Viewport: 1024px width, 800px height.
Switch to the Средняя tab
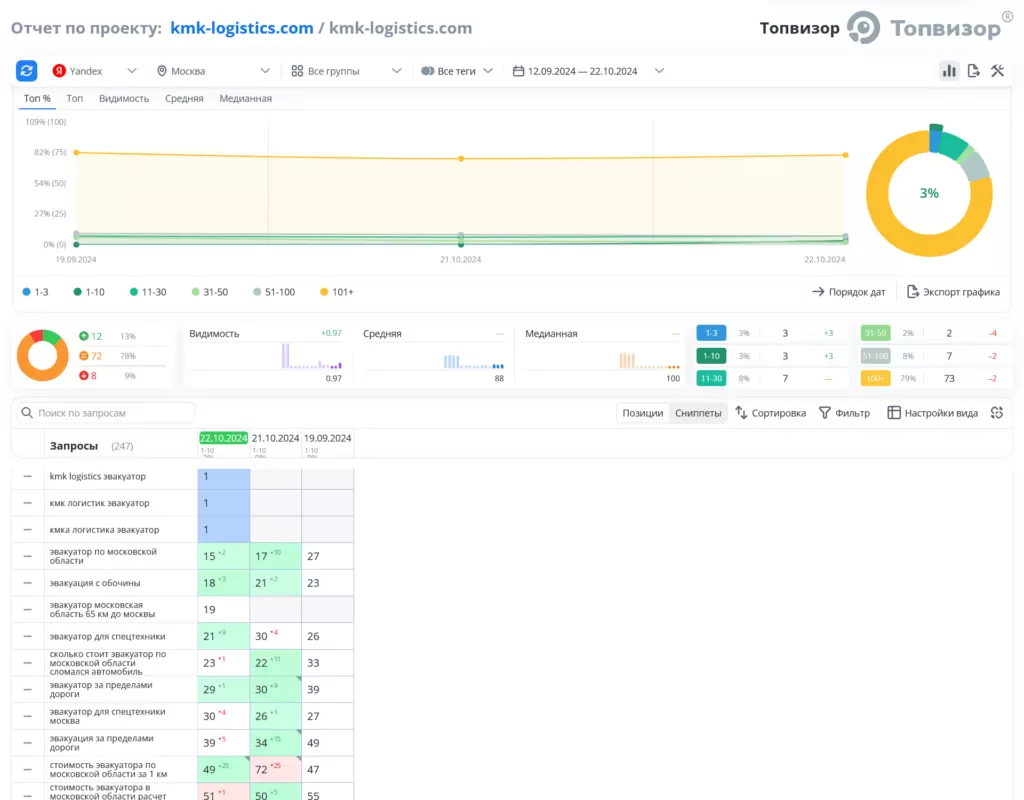(x=184, y=99)
